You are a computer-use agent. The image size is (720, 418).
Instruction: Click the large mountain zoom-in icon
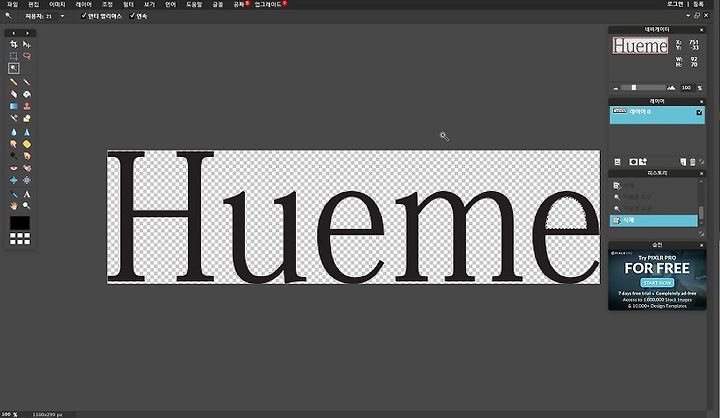pos(671,88)
